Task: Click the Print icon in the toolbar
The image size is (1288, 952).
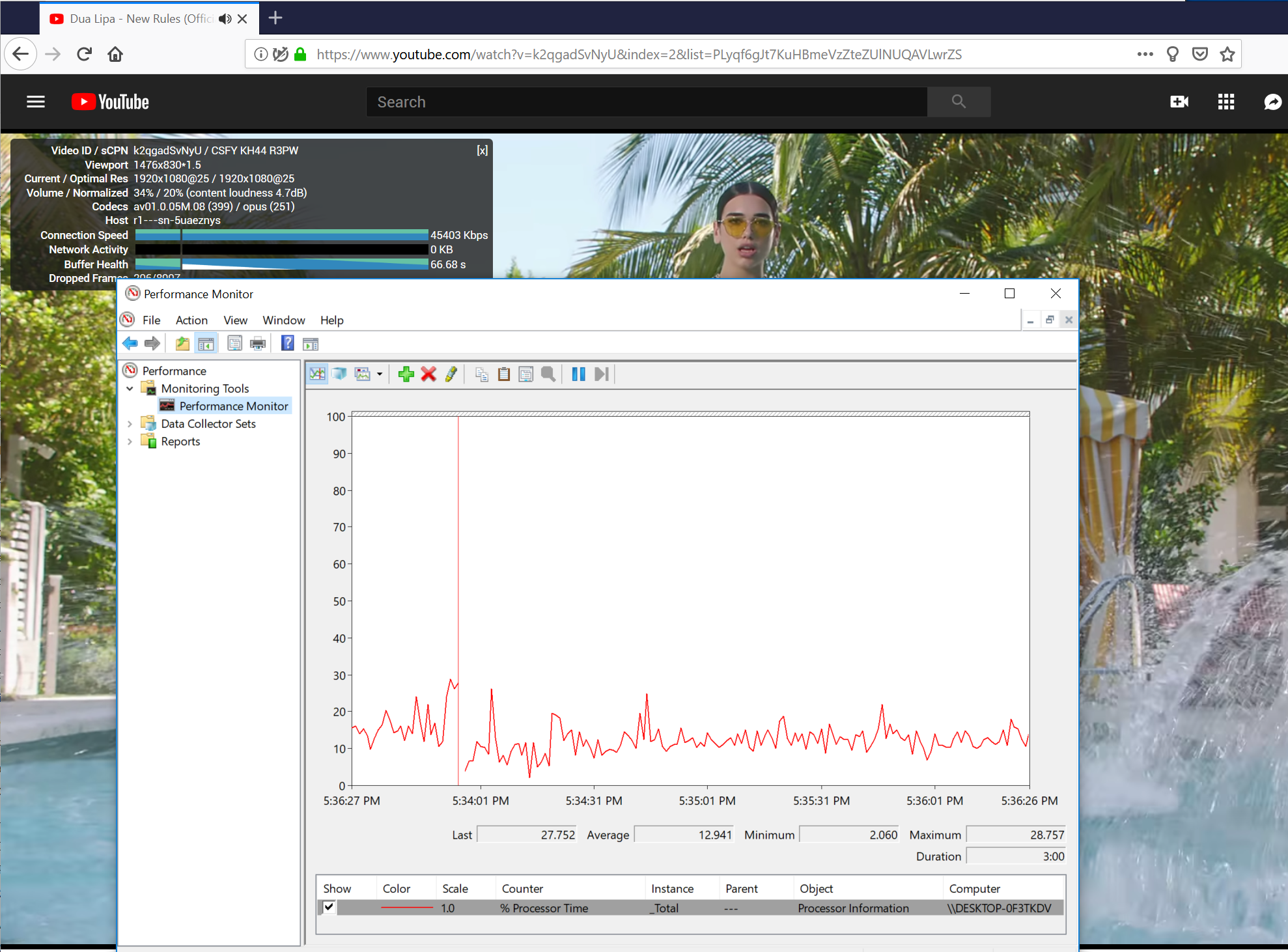Action: point(258,343)
